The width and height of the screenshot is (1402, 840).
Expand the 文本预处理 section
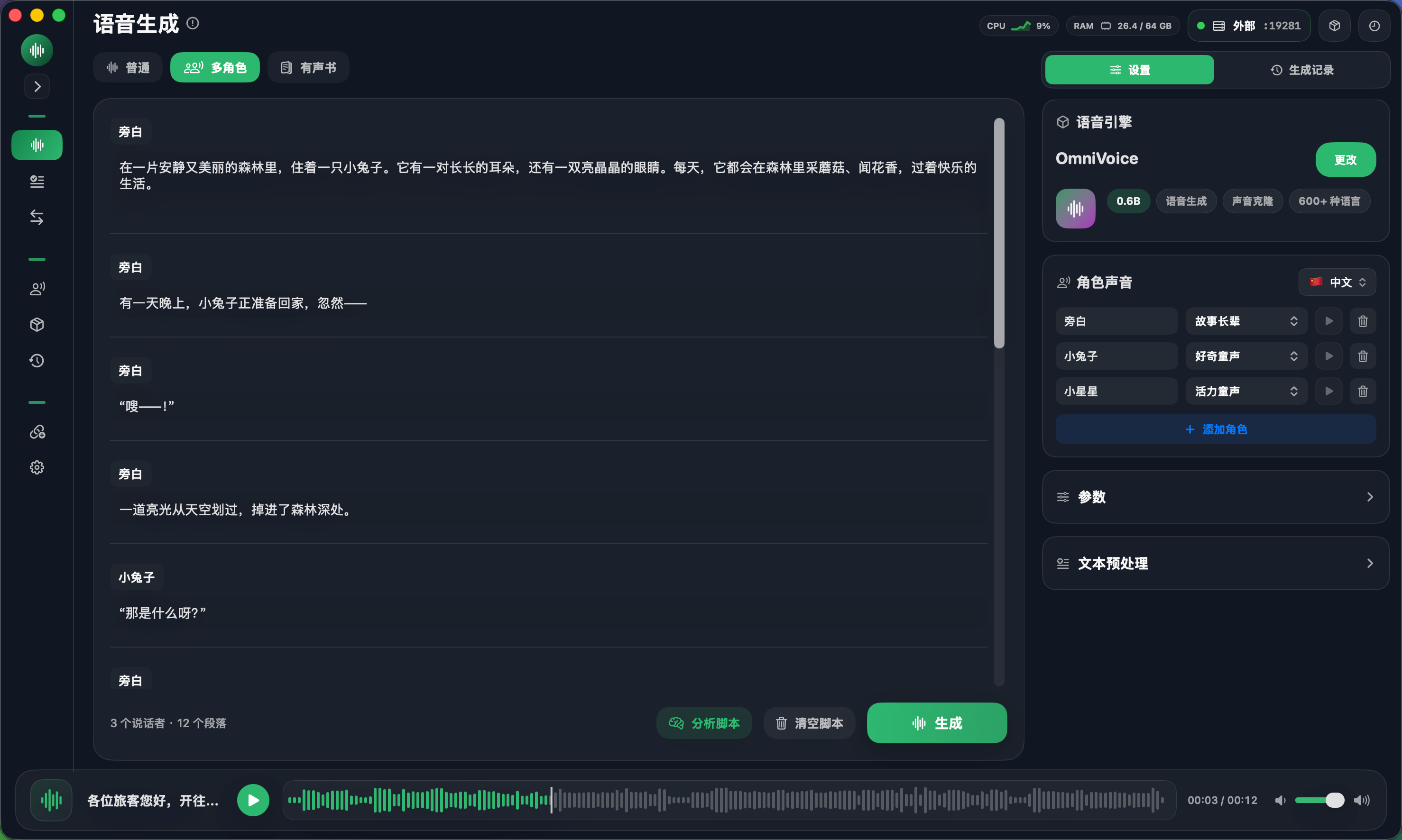tap(1216, 564)
